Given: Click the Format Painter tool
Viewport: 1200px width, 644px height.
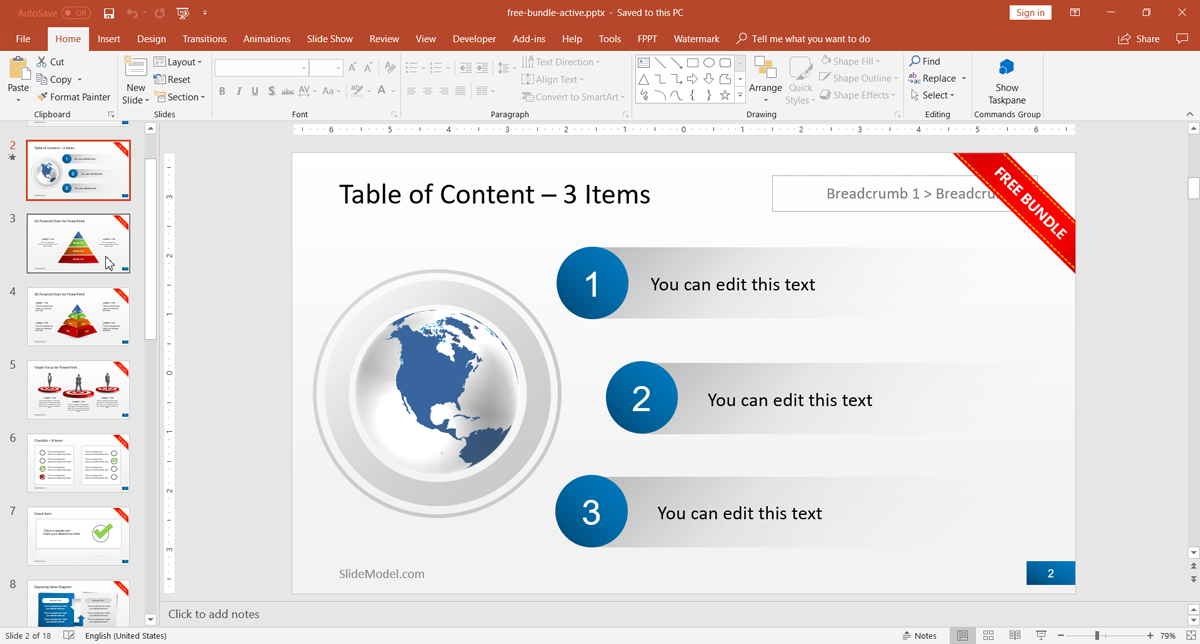Looking at the screenshot, I should pos(73,97).
